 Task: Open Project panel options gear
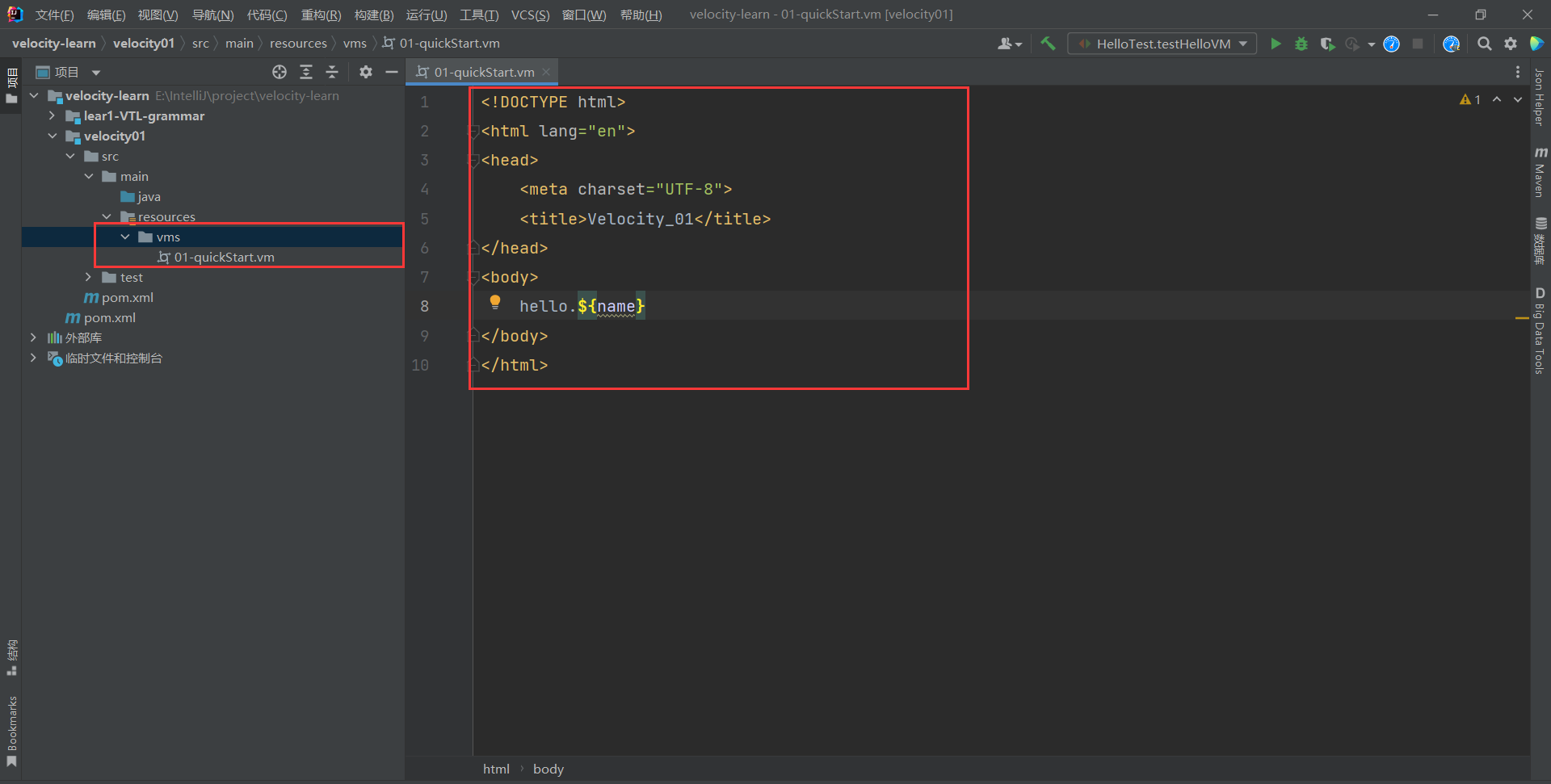click(x=366, y=72)
